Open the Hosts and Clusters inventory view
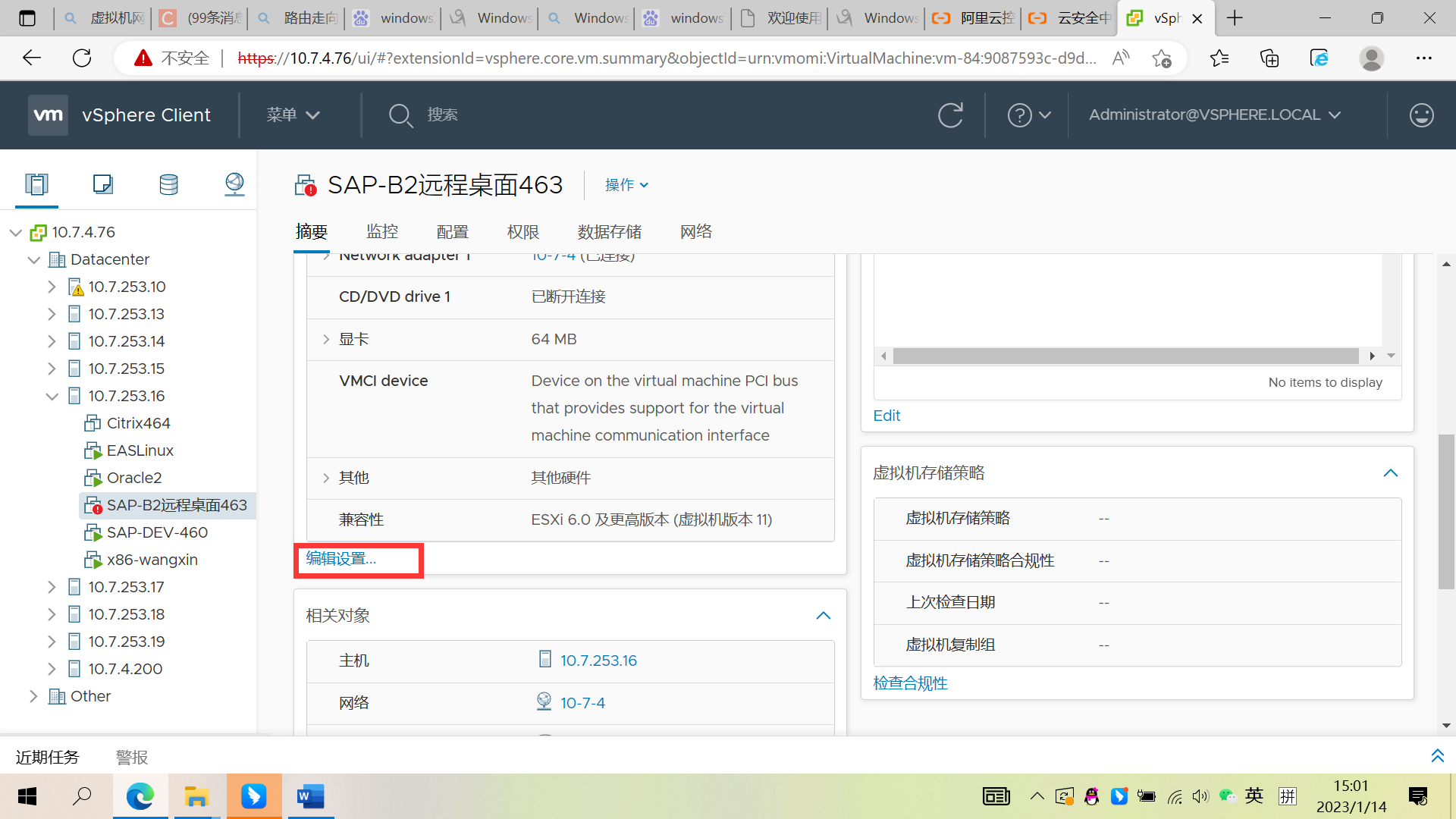The height and width of the screenshot is (819, 1456). click(x=36, y=184)
